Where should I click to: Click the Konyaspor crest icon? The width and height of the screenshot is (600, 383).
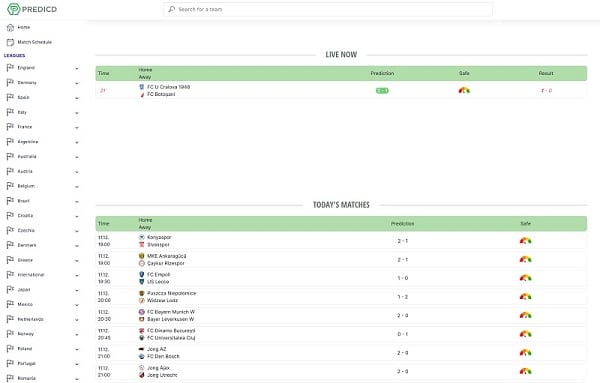coord(142,237)
